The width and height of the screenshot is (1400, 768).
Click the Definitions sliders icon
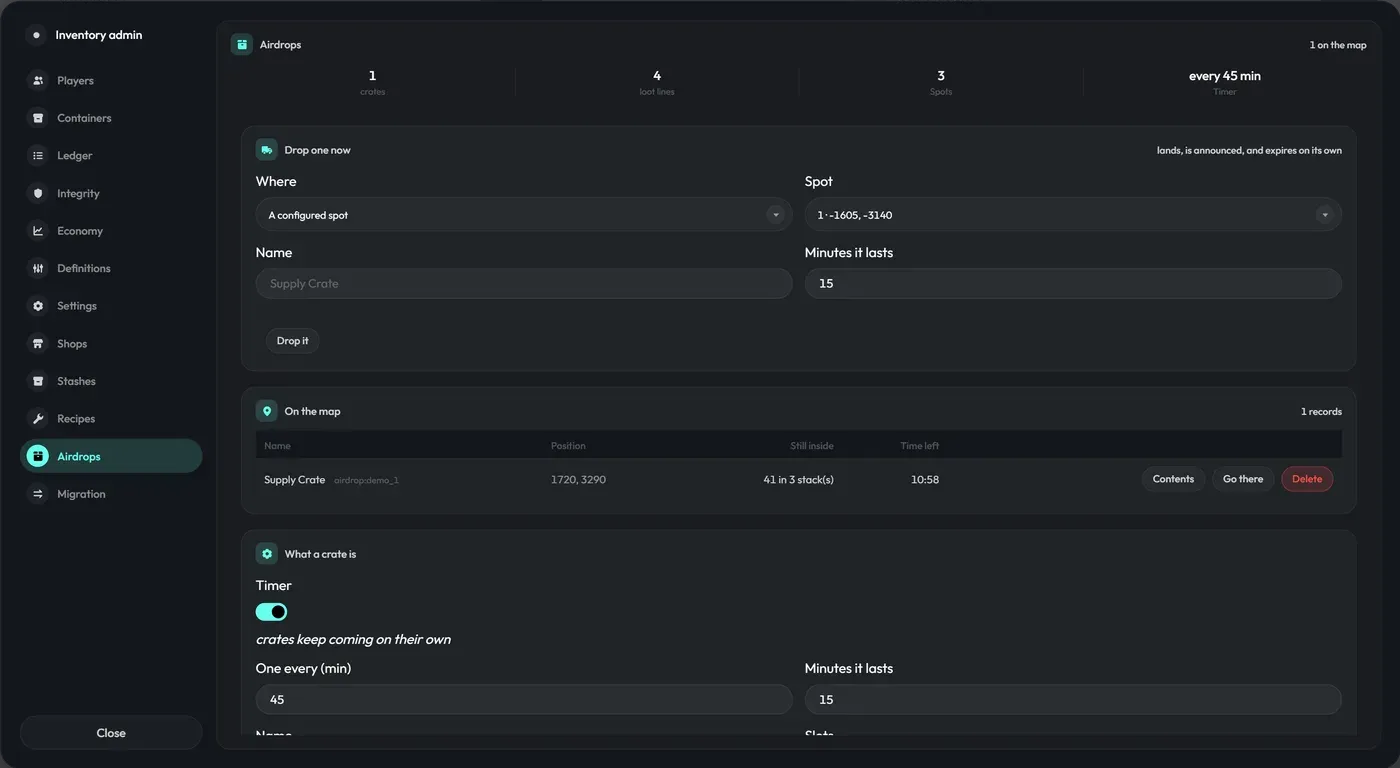click(38, 268)
